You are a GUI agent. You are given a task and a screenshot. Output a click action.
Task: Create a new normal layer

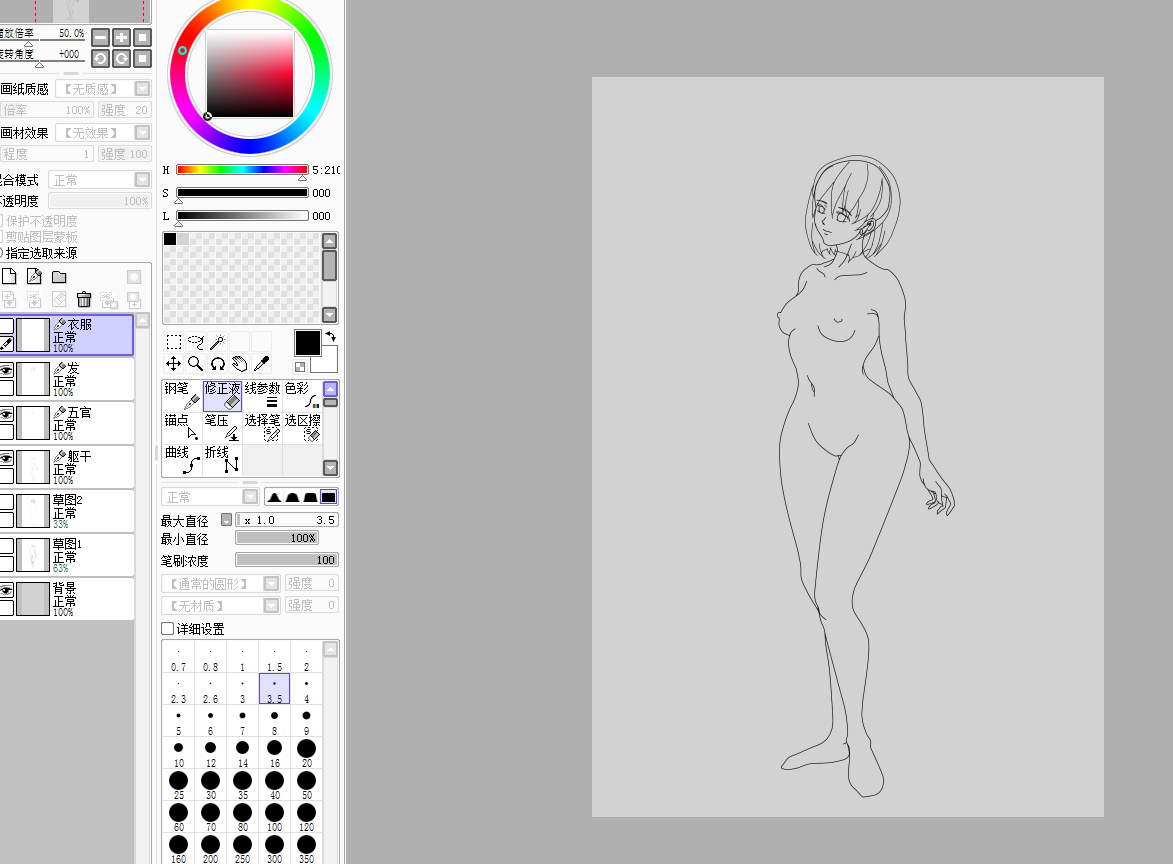pos(9,276)
